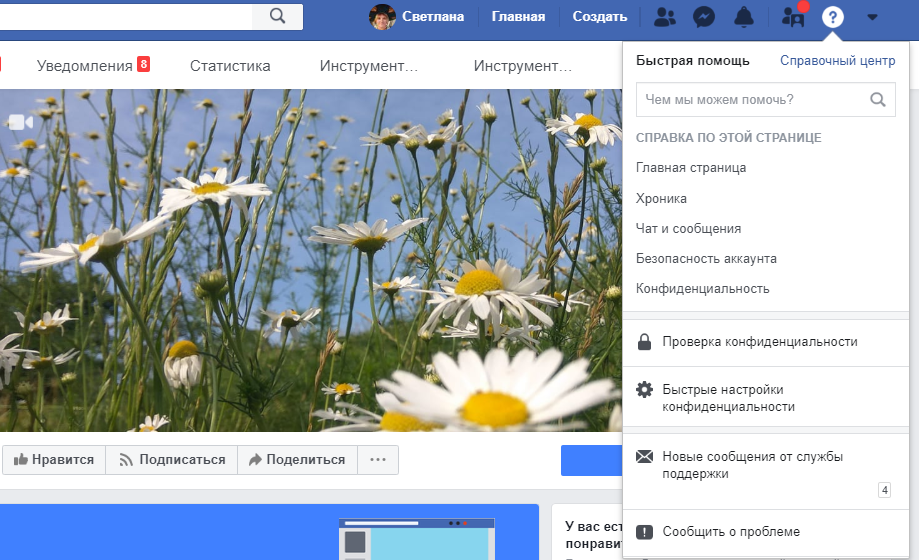Viewport: 919px width, 560px height.
Task: Open the three-dots more actions button
Action: tap(378, 460)
